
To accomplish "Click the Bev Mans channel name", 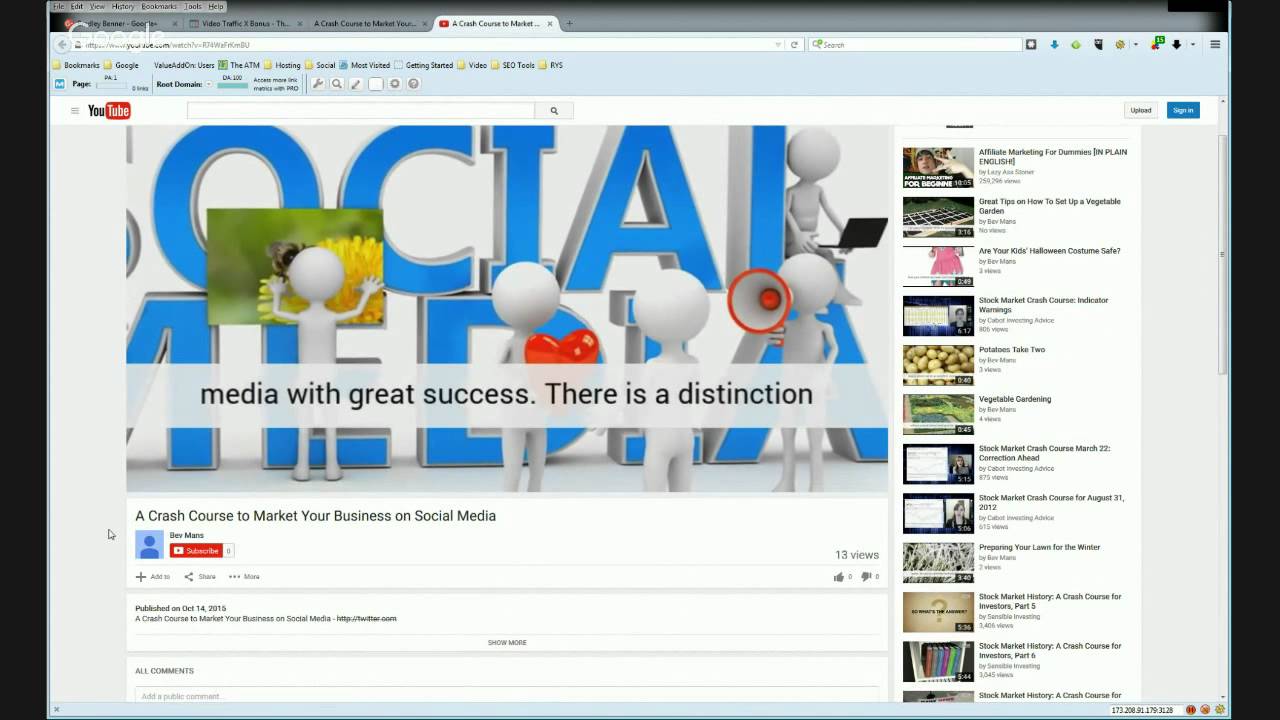I will (x=187, y=535).
